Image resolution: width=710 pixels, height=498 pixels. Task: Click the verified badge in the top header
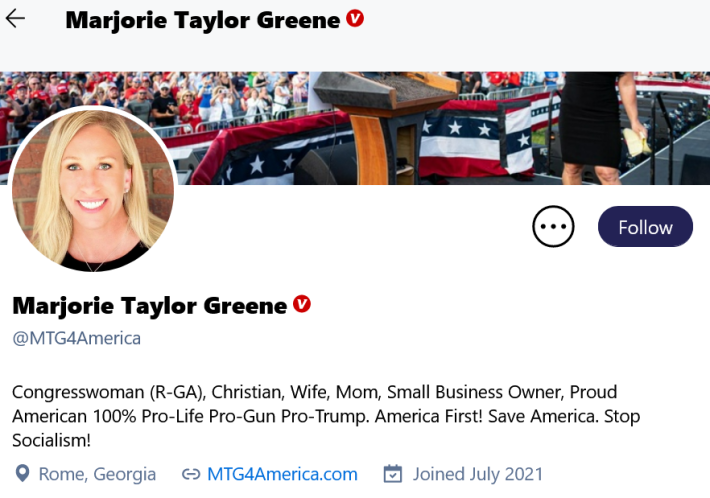pos(355,18)
